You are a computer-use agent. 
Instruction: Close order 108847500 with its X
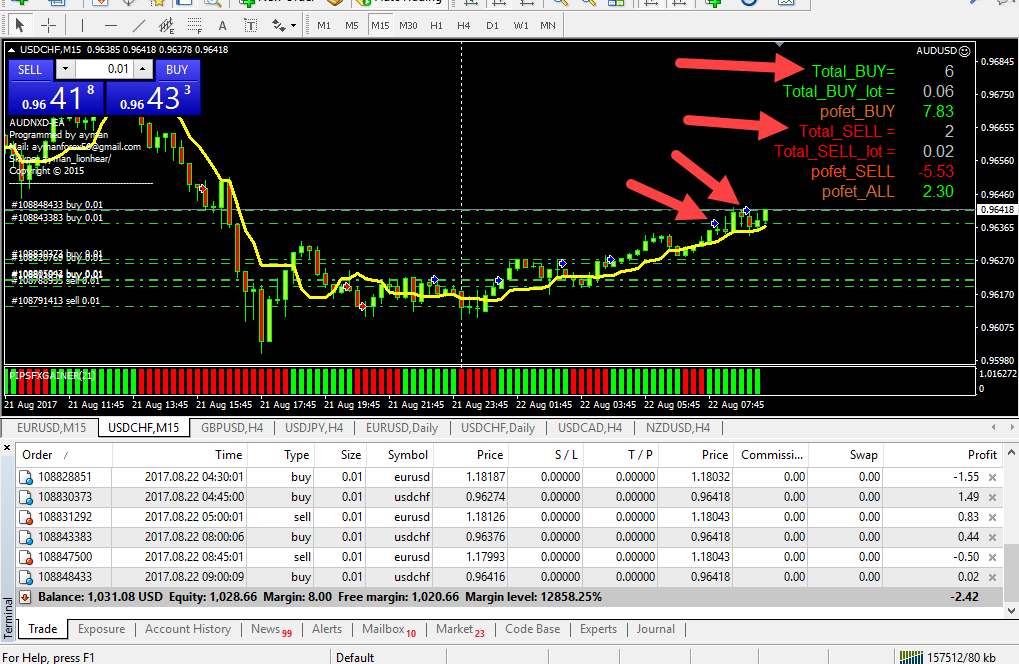tap(992, 557)
